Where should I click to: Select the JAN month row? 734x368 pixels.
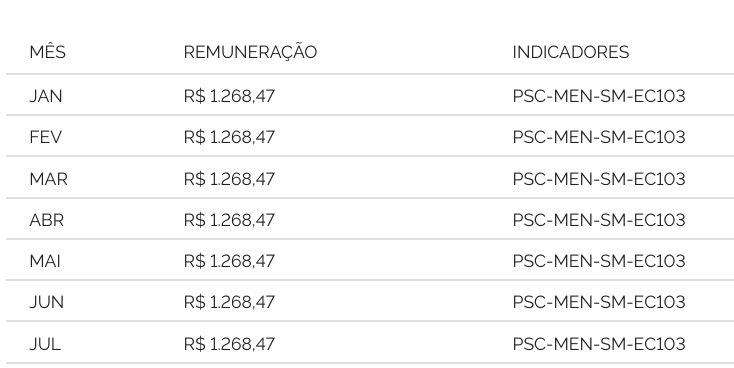(370, 95)
